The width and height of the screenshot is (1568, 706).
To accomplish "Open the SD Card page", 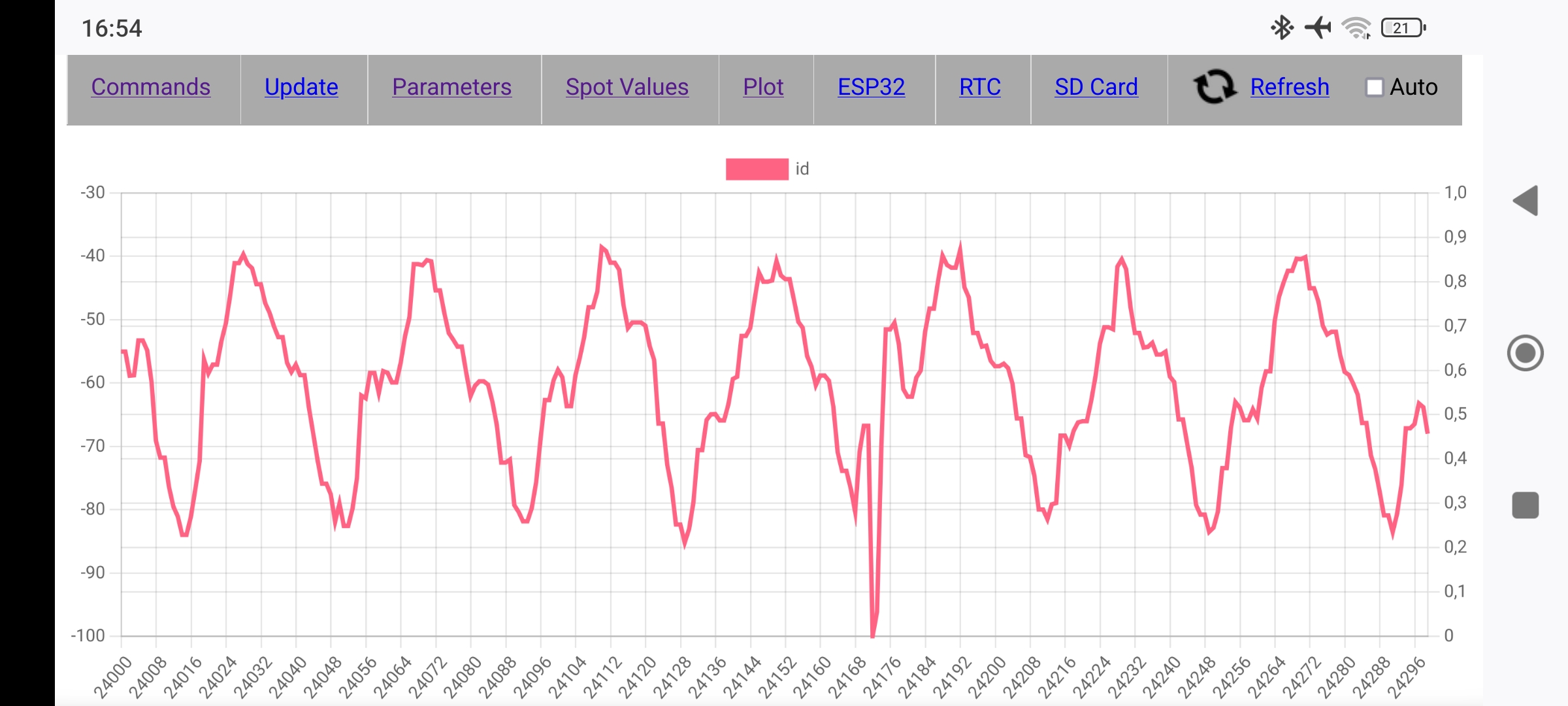I will (x=1096, y=87).
